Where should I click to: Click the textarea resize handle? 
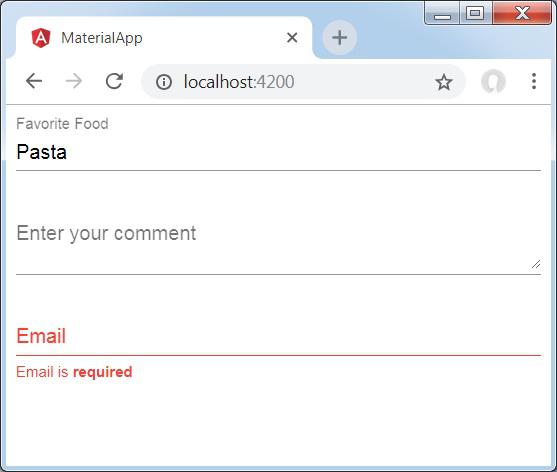point(536,264)
